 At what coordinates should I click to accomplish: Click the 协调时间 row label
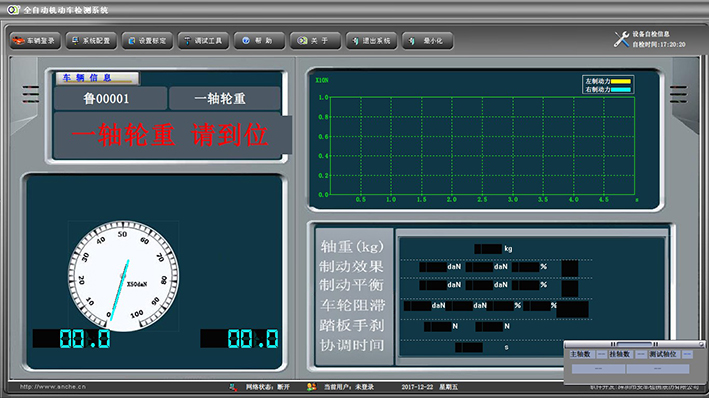coord(352,345)
